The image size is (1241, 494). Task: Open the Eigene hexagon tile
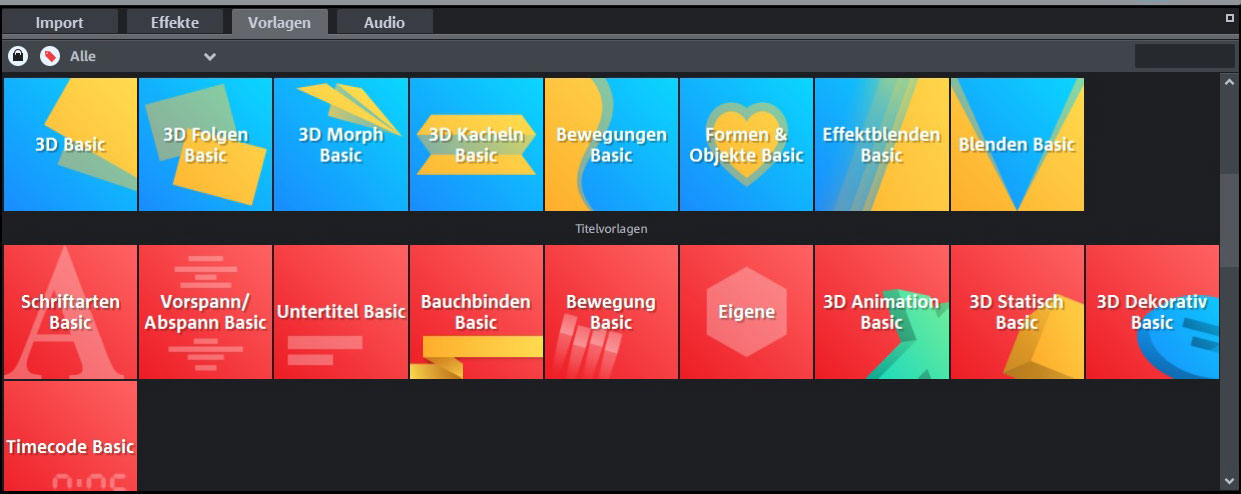tap(746, 312)
